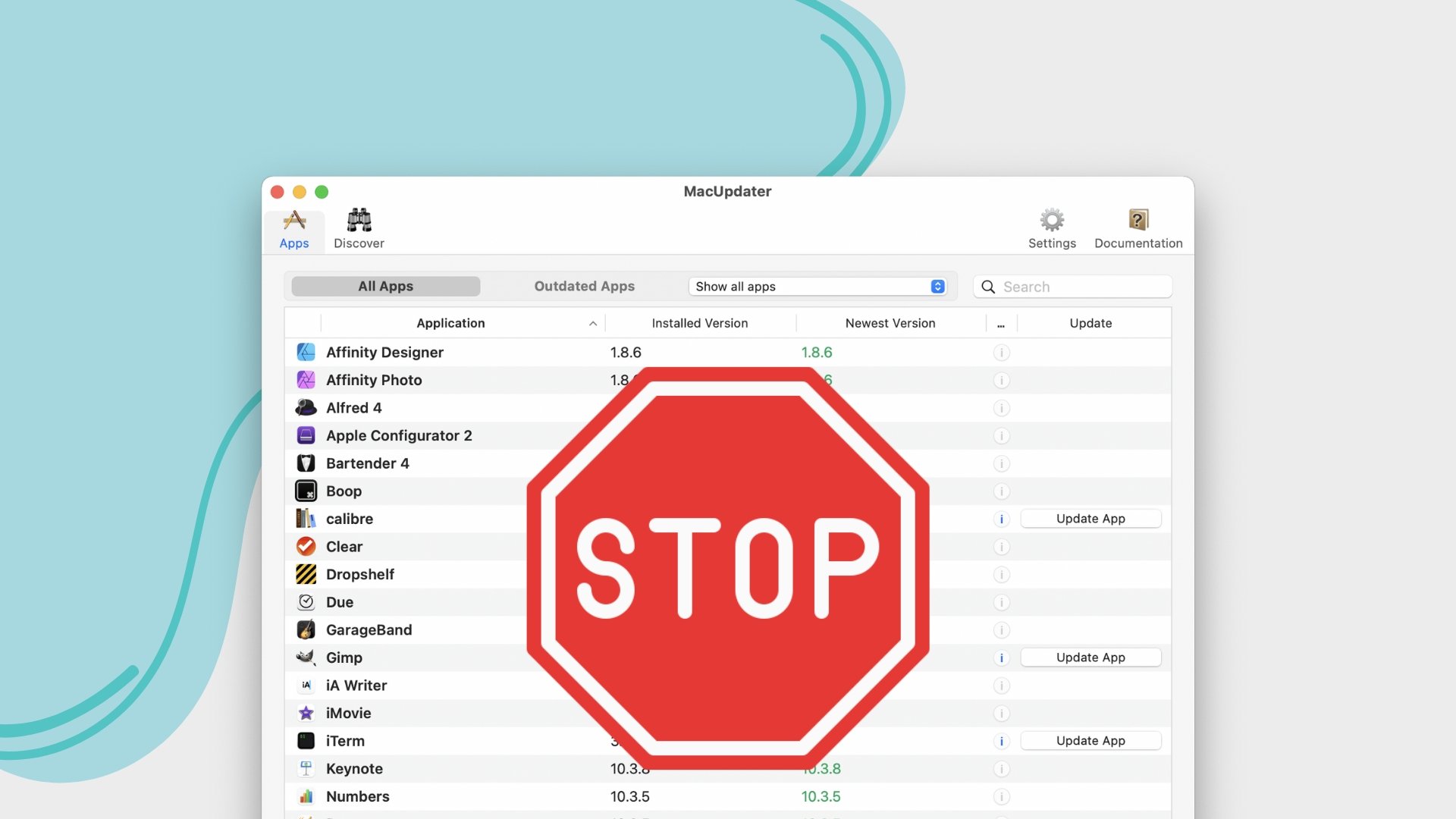Click the Update column header
1456x819 pixels.
pyautogui.click(x=1090, y=323)
